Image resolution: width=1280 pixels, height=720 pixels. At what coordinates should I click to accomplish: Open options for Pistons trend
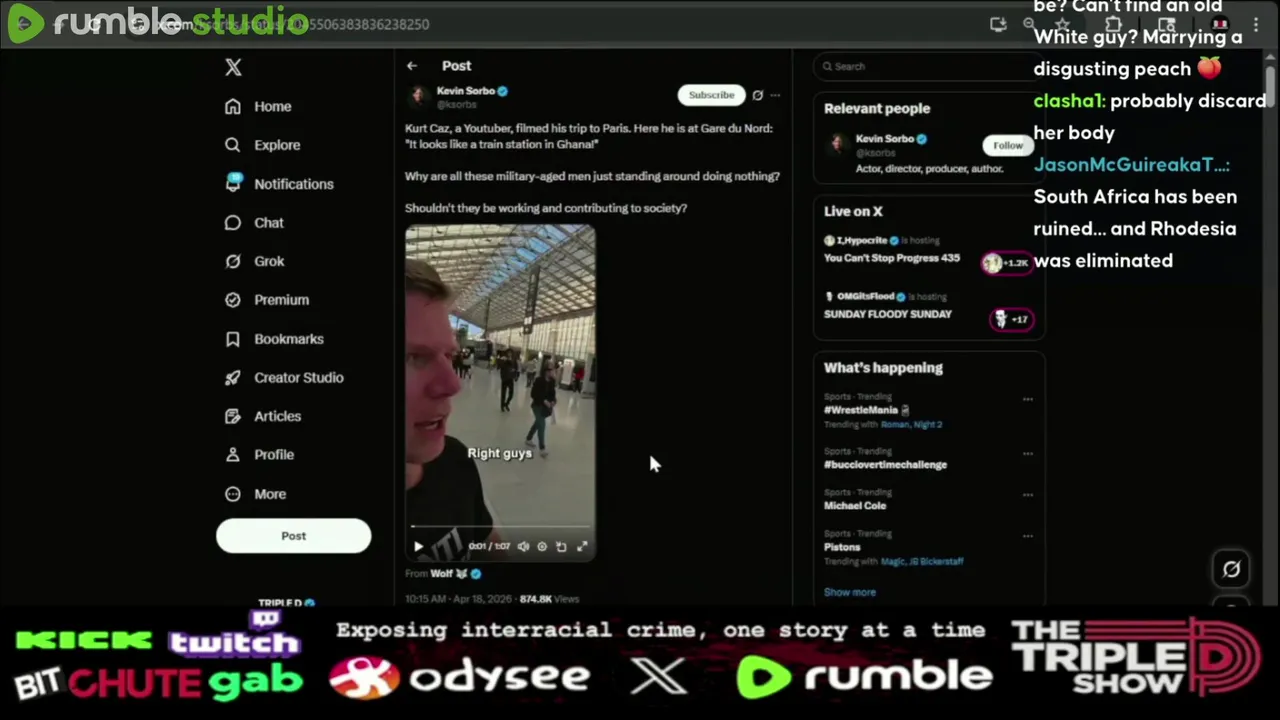click(1027, 535)
